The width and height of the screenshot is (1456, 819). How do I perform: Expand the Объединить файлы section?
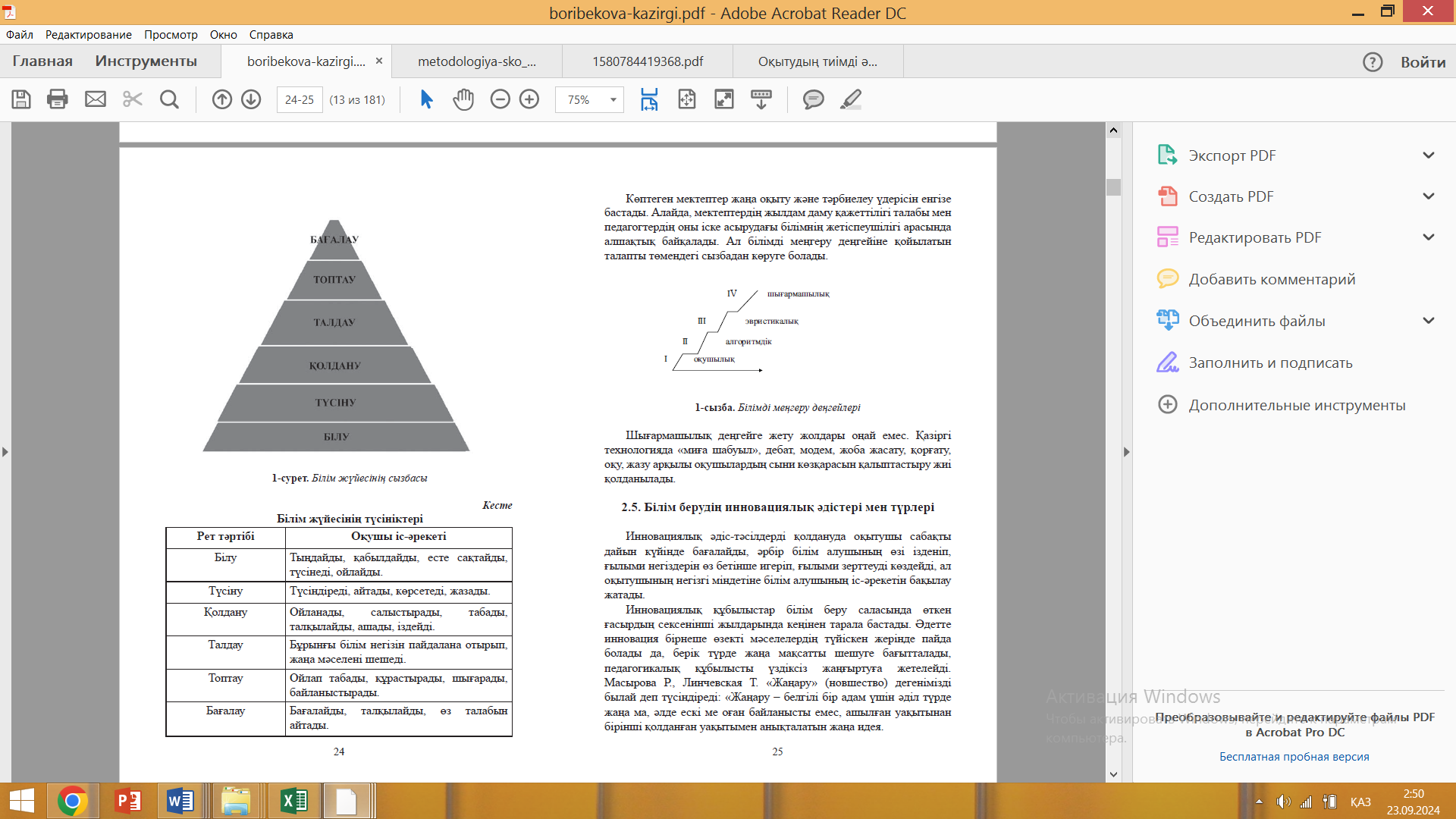tap(1429, 321)
